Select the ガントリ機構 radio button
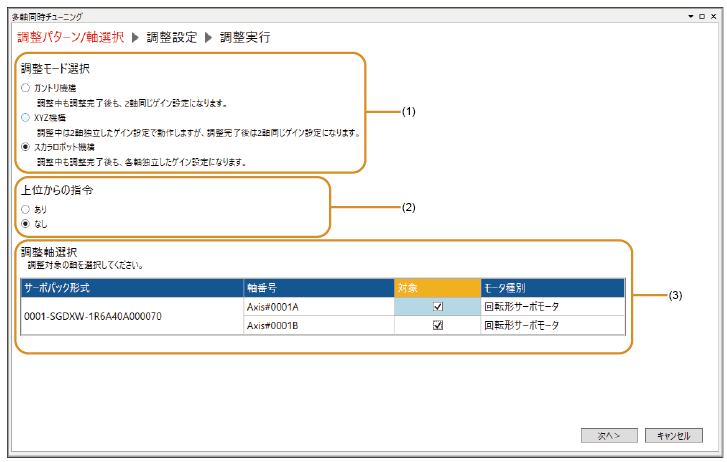This screenshot has height=462, width=727. [x=25, y=88]
